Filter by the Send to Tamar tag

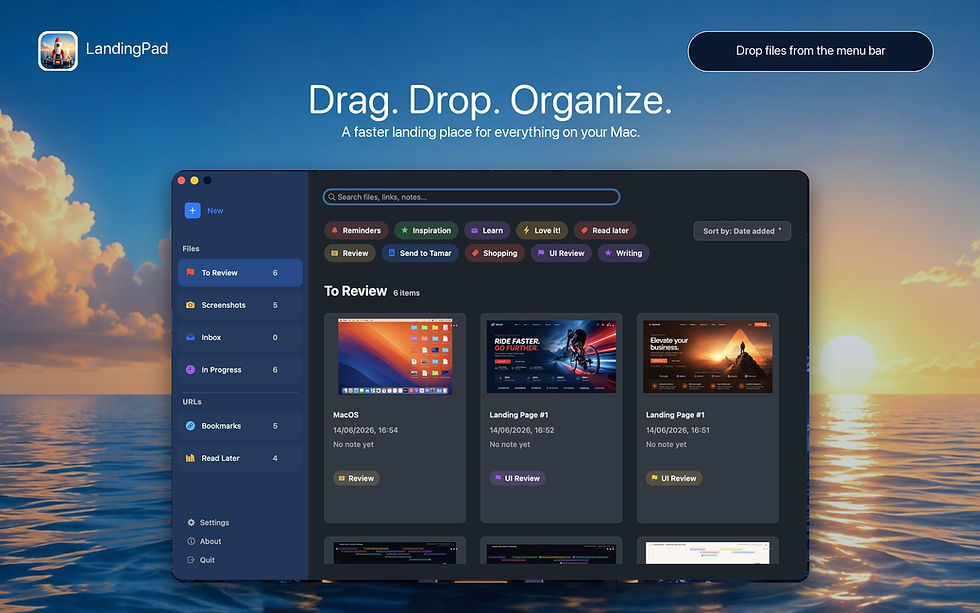click(x=420, y=253)
